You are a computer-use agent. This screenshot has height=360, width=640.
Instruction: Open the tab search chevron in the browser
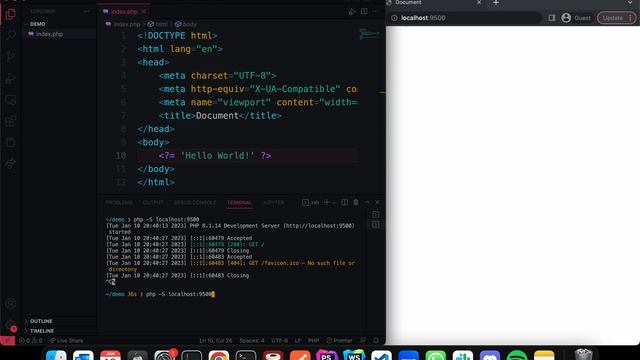click(x=630, y=3)
